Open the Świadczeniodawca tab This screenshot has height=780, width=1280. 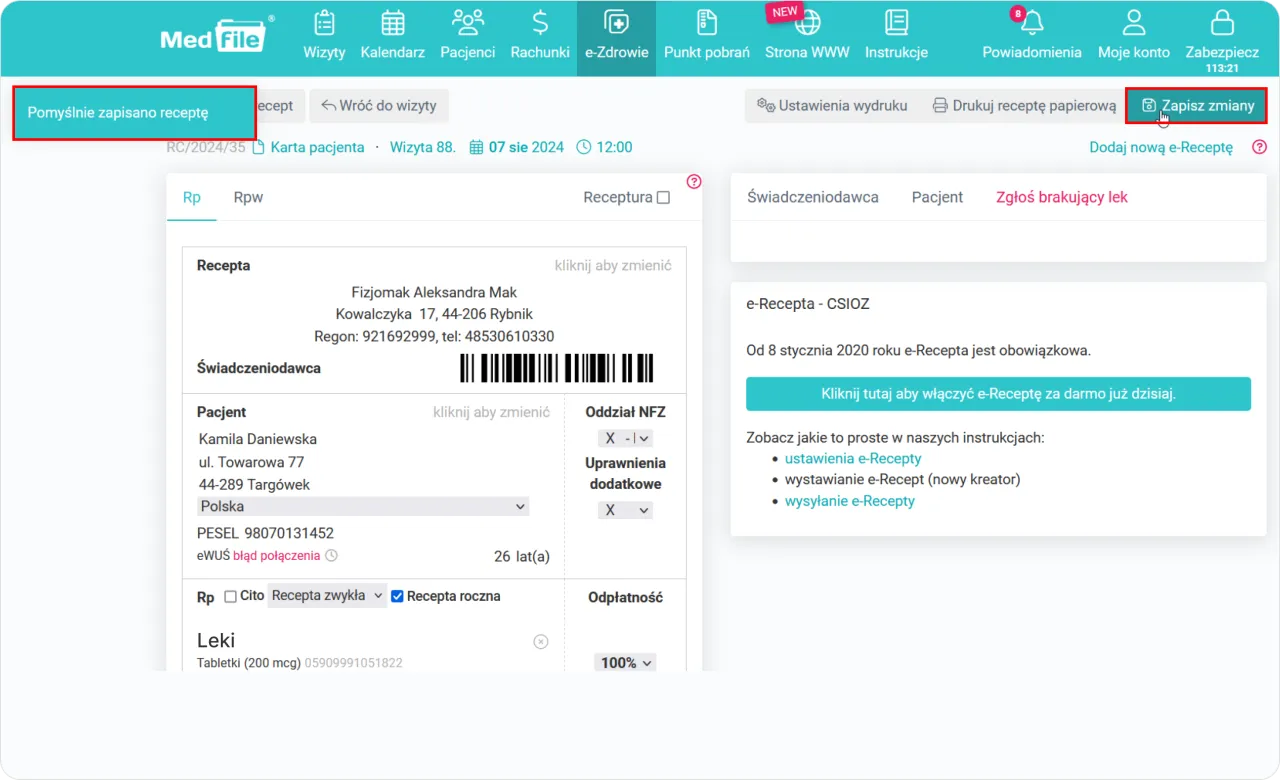tap(813, 197)
